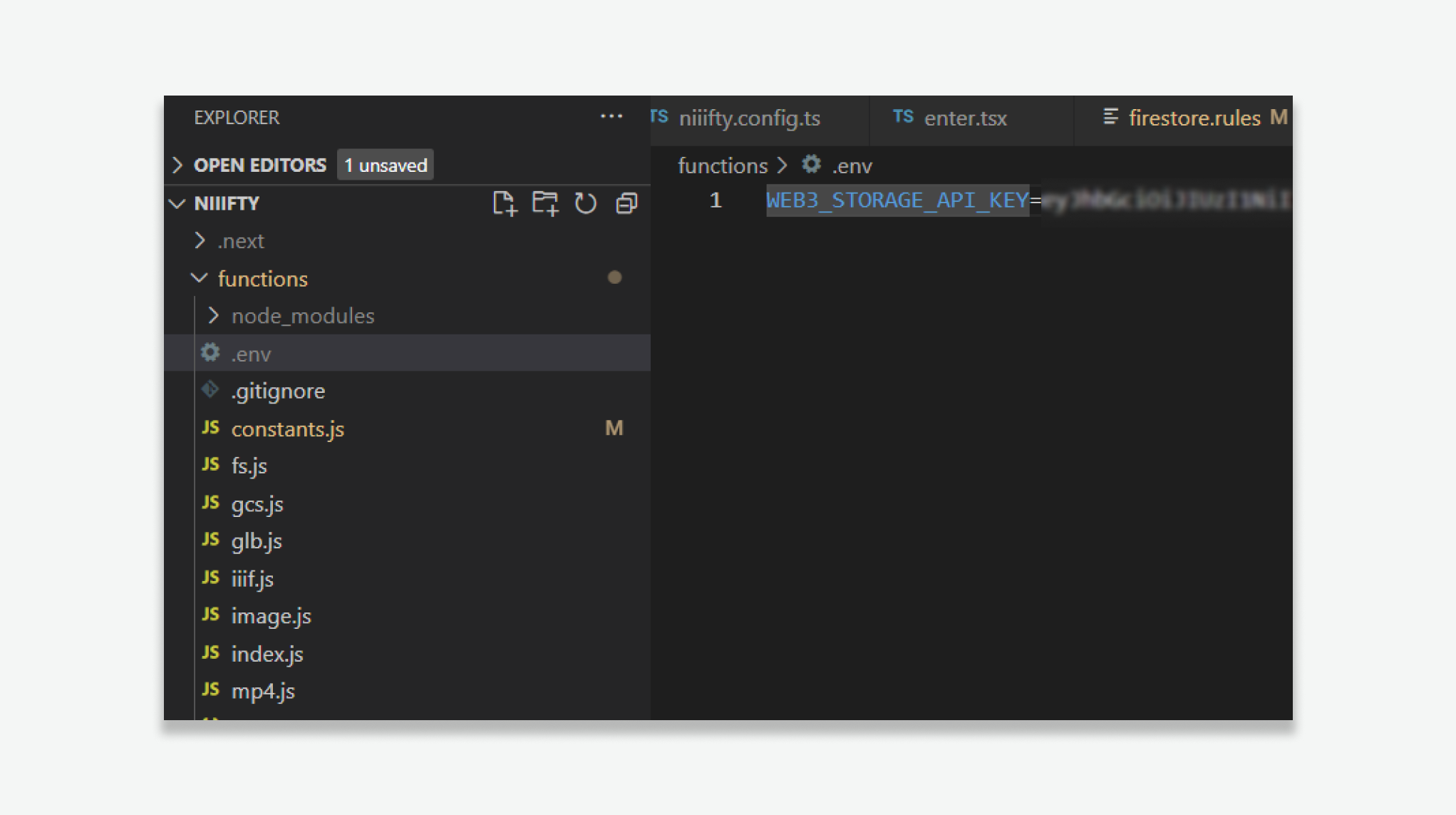Click the New Folder icon

click(545, 203)
